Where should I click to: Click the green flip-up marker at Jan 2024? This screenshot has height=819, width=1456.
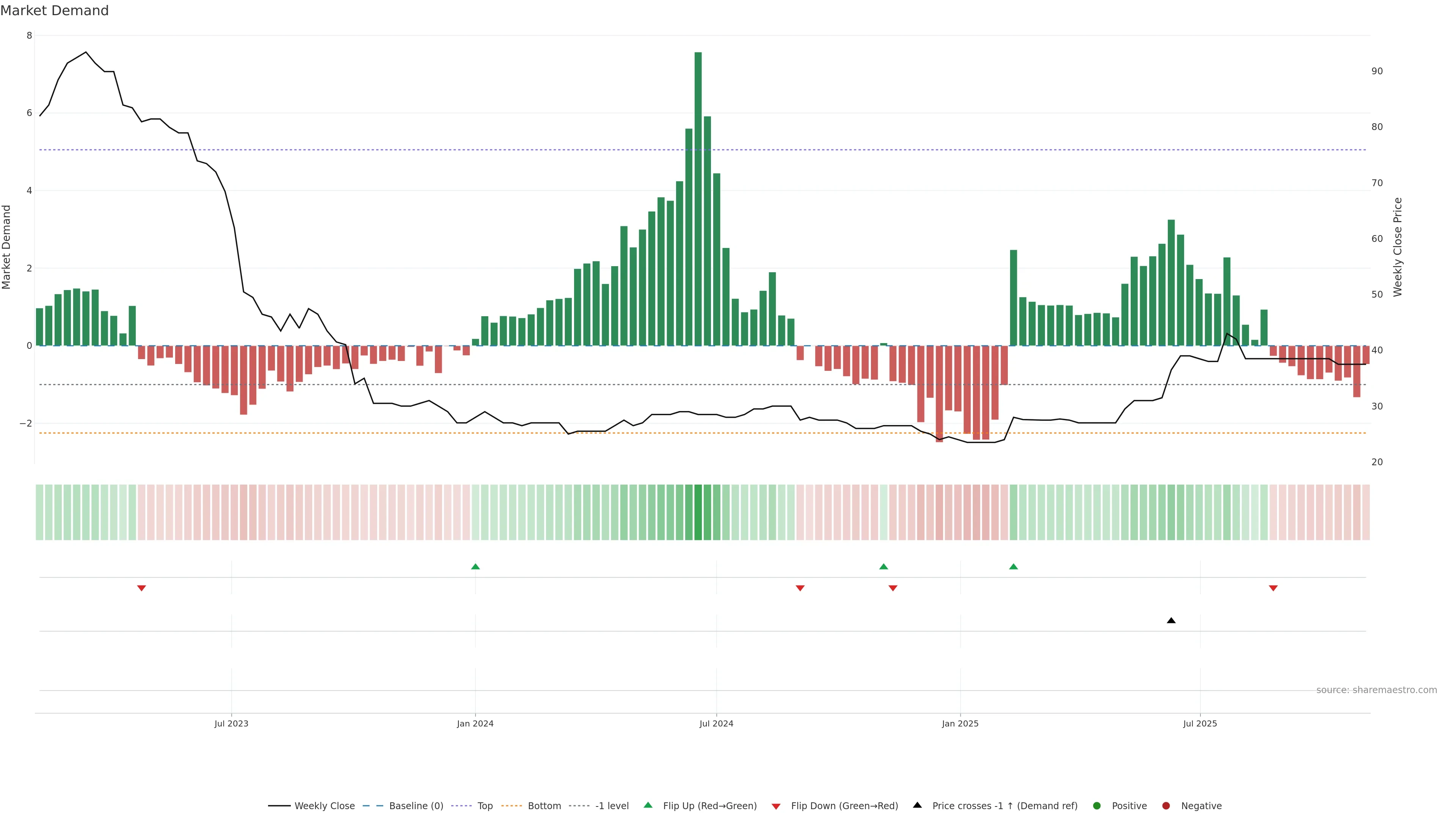point(475,566)
